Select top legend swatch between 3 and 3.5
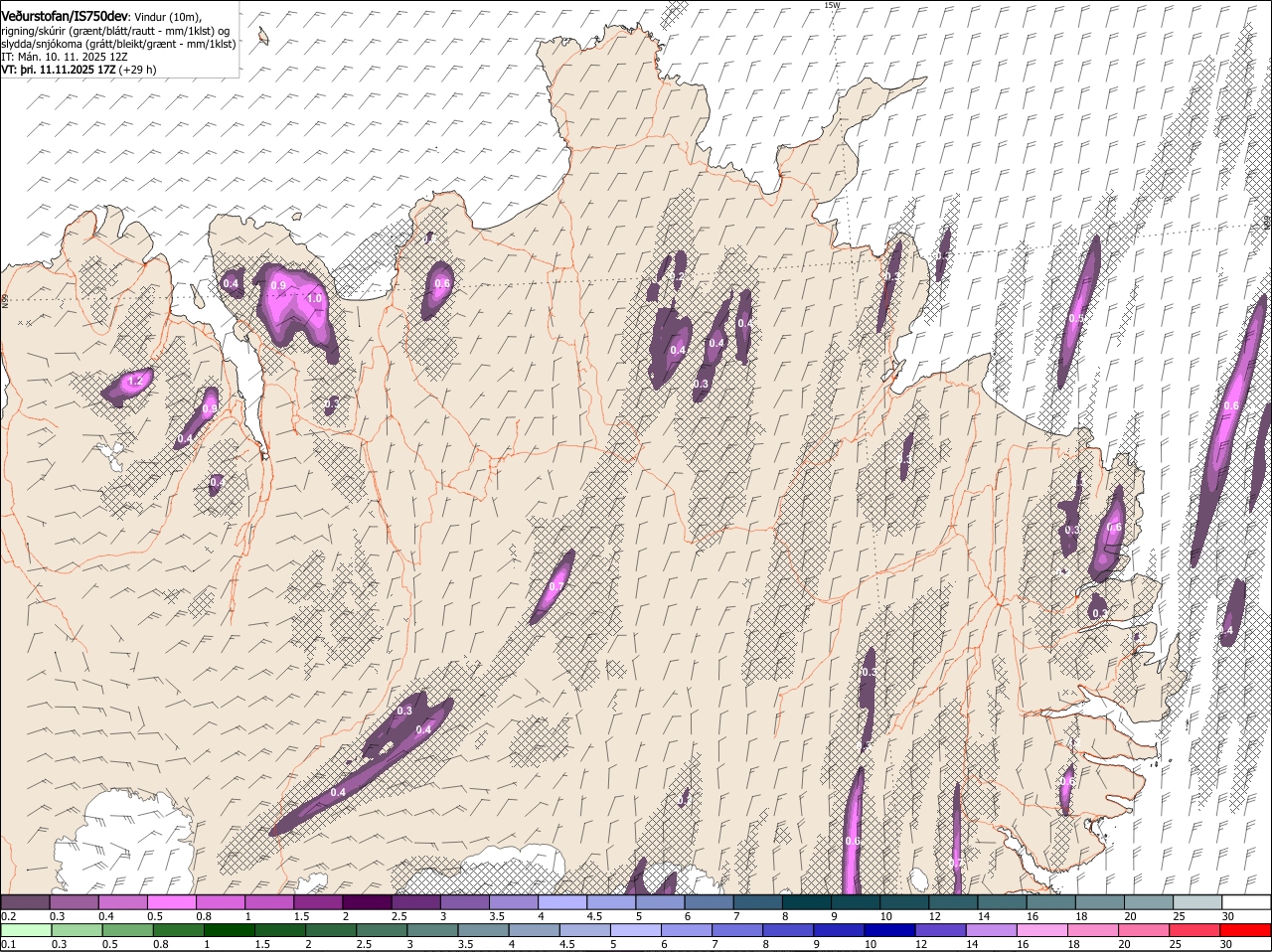The height and width of the screenshot is (952, 1272). pos(464,901)
